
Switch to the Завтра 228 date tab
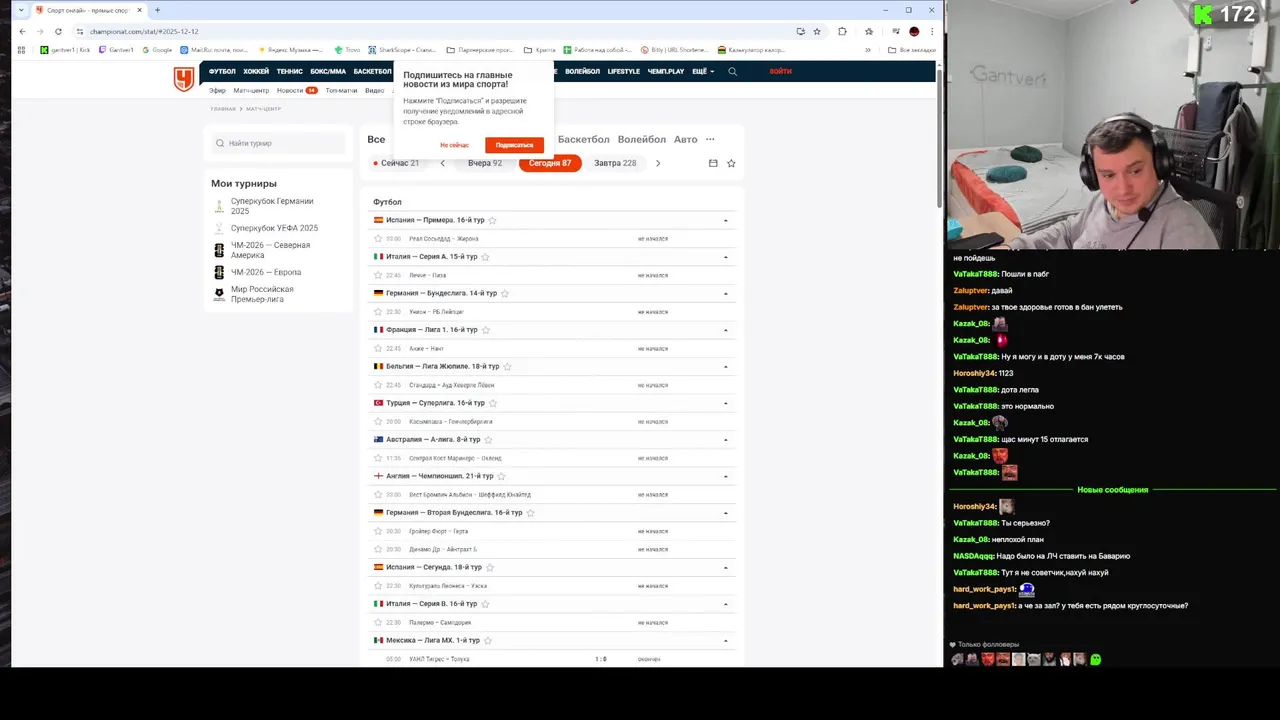615,163
